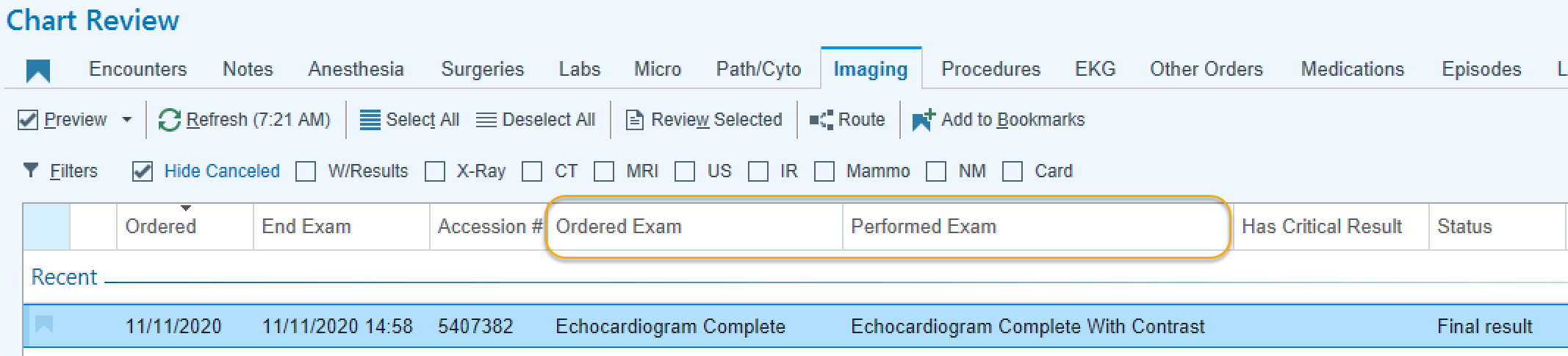This screenshot has width=1568, height=356.
Task: Click the Add to Bookmarks flag icon
Action: point(924,120)
